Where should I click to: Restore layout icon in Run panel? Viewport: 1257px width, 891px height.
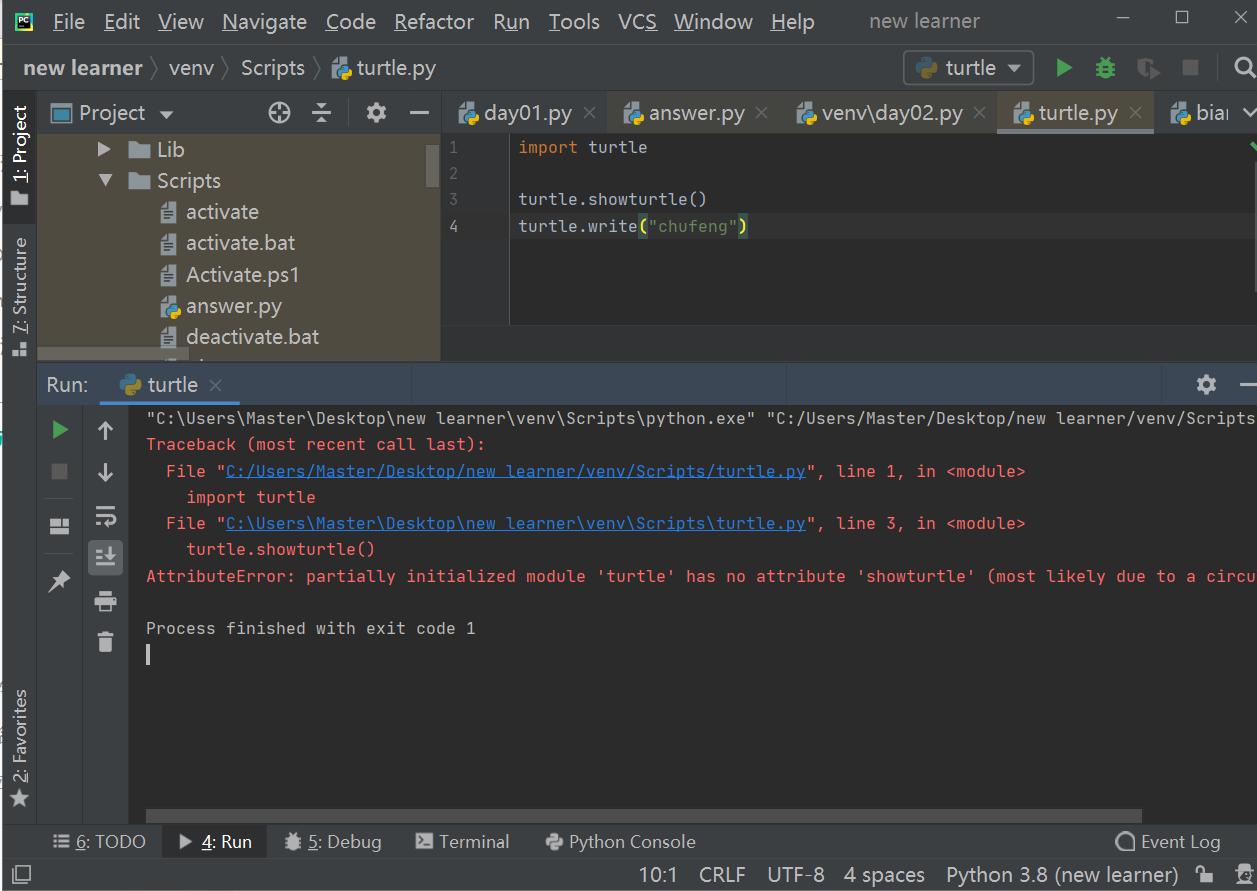point(60,526)
